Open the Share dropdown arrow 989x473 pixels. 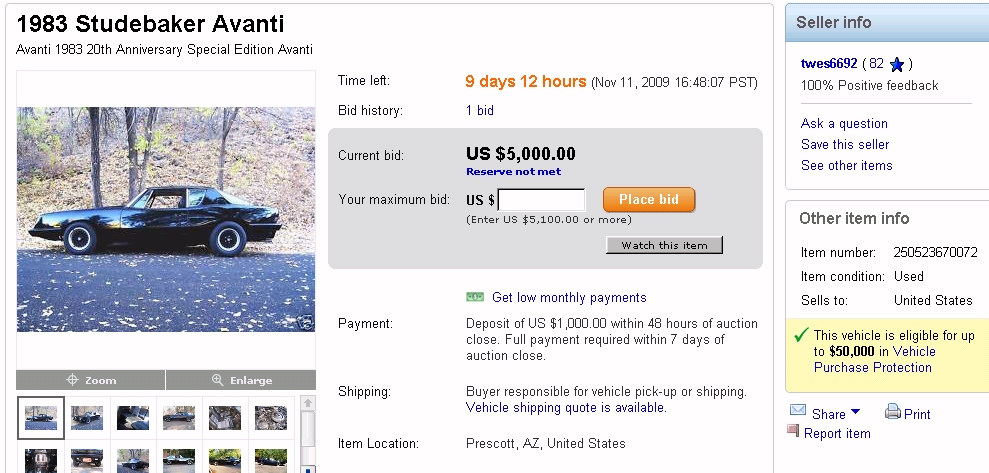856,414
